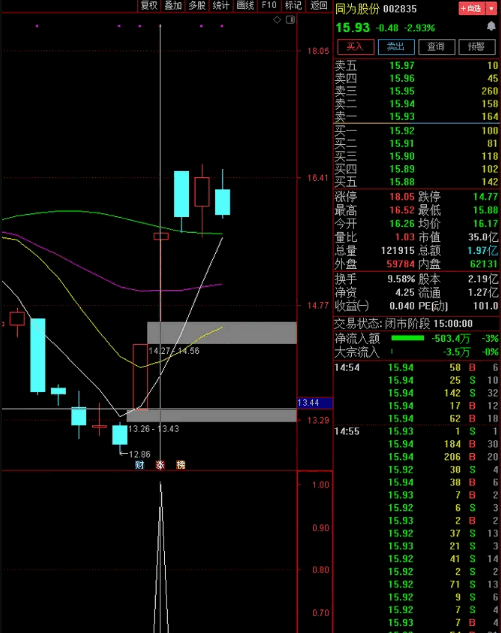Image resolution: width=501 pixels, height=633 pixels.
Task: Click the diamond icon above the chart
Action: pyautogui.click(x=277, y=19)
